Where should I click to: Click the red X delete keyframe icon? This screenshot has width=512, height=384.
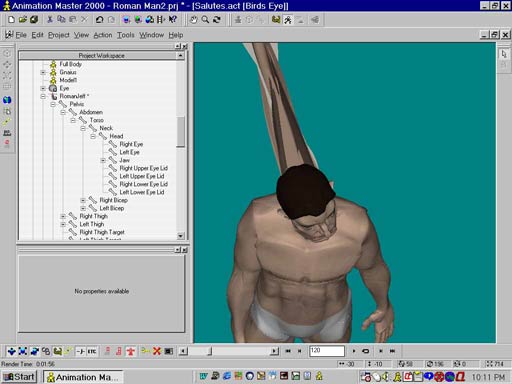[x=157, y=351]
